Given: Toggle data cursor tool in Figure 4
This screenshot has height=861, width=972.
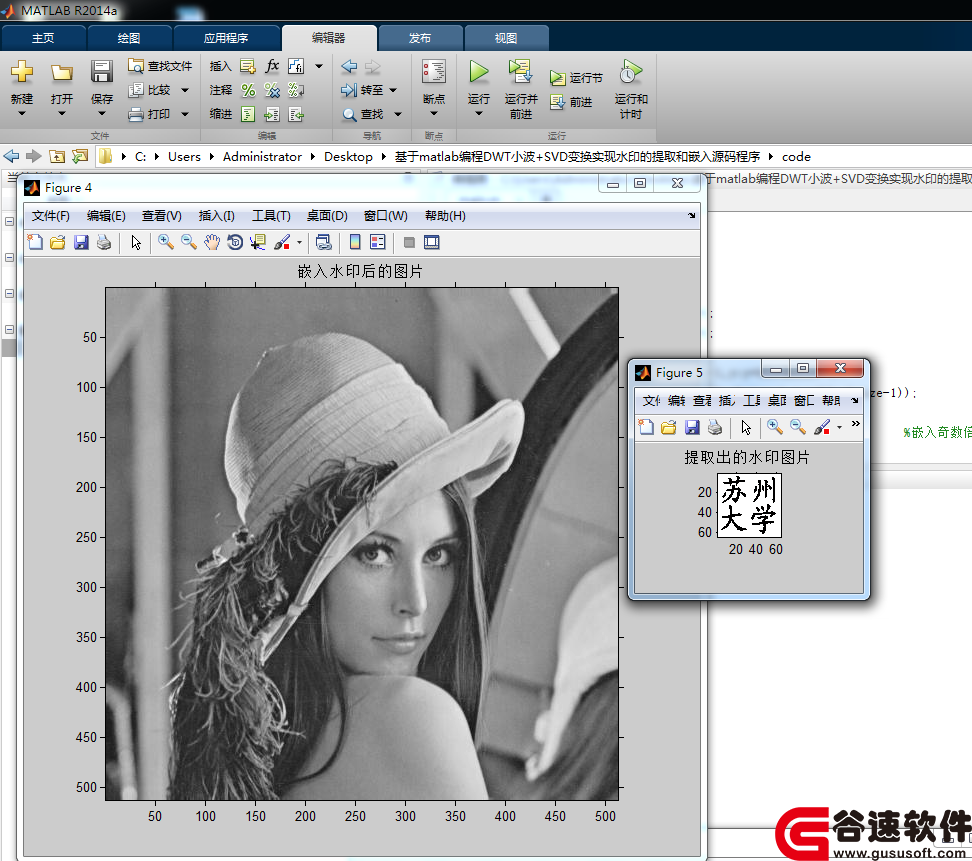Looking at the screenshot, I should tap(258, 242).
